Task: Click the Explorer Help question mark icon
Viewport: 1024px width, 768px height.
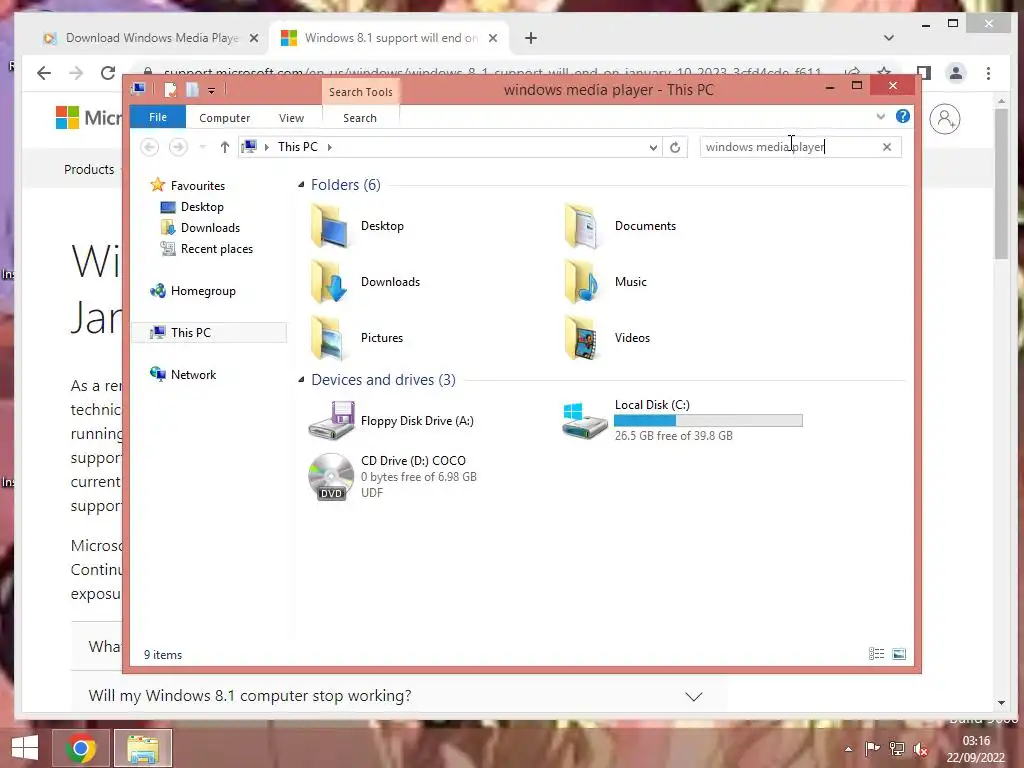Action: click(x=903, y=116)
